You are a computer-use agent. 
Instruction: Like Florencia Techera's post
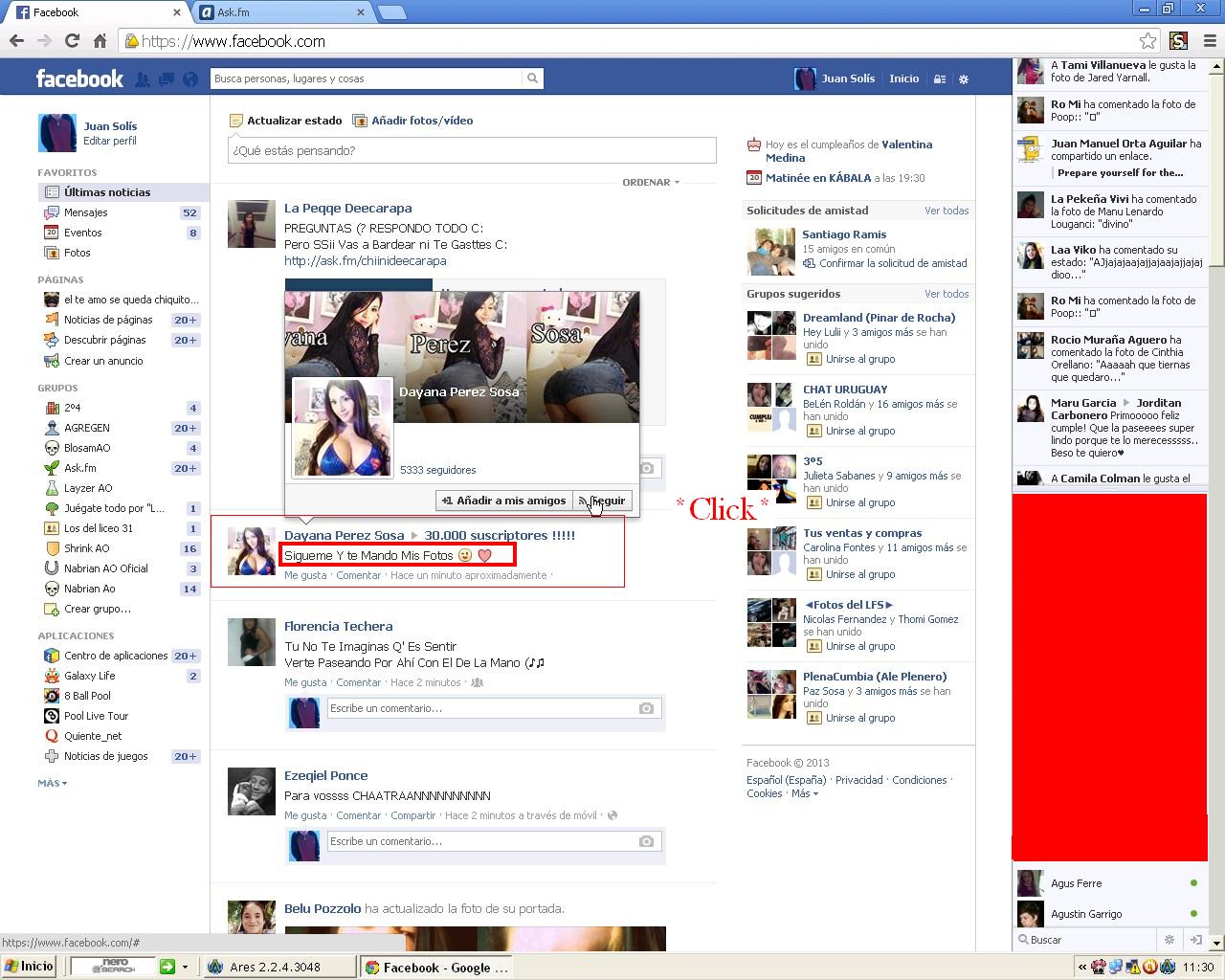coord(305,682)
